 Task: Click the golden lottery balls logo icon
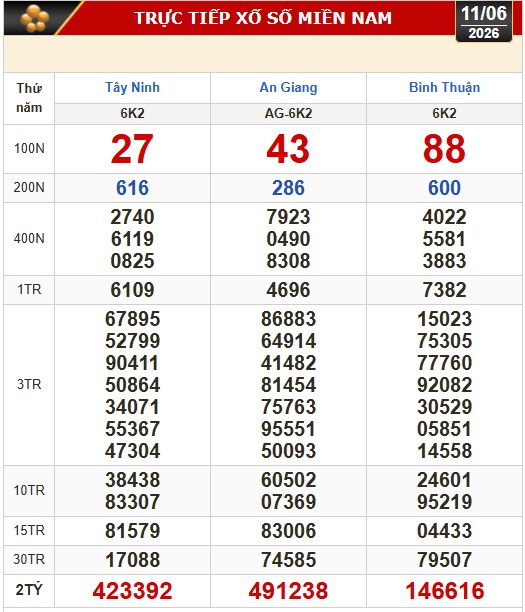pos(35,18)
